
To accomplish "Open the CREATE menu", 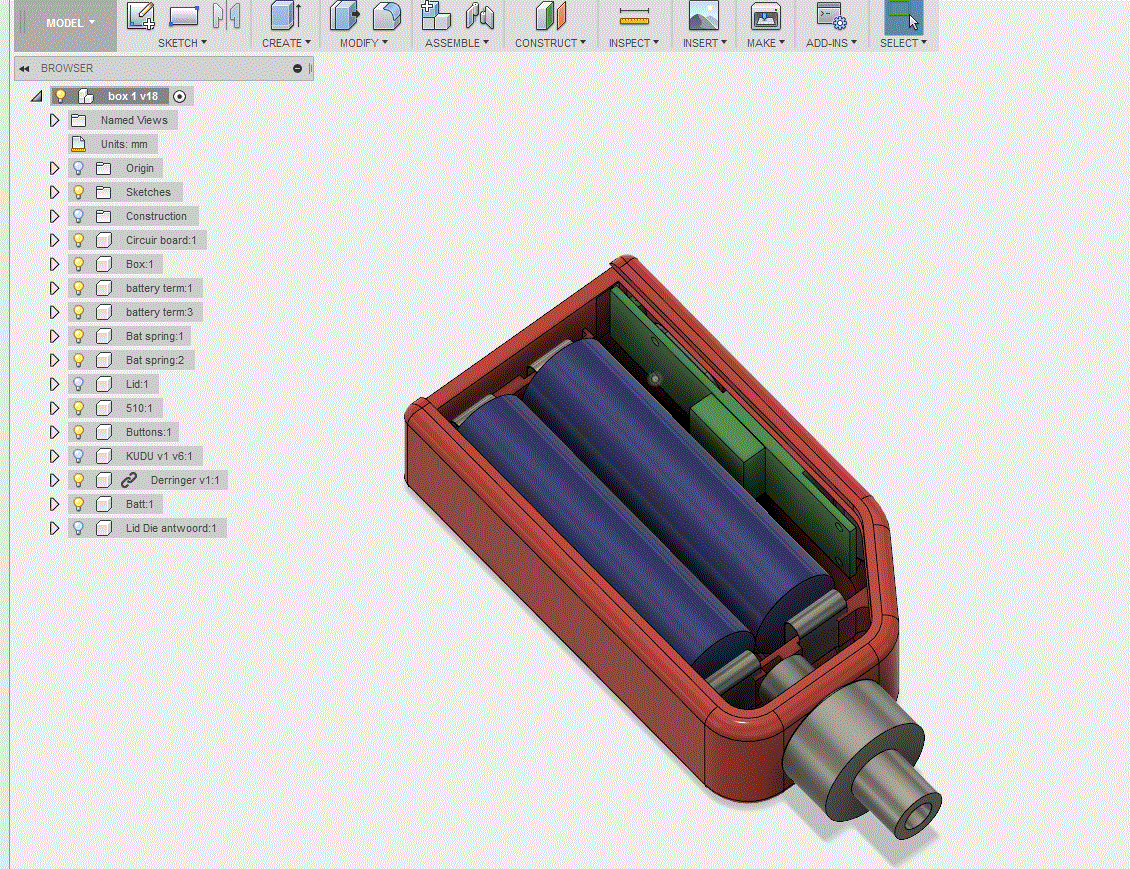I will (x=286, y=43).
